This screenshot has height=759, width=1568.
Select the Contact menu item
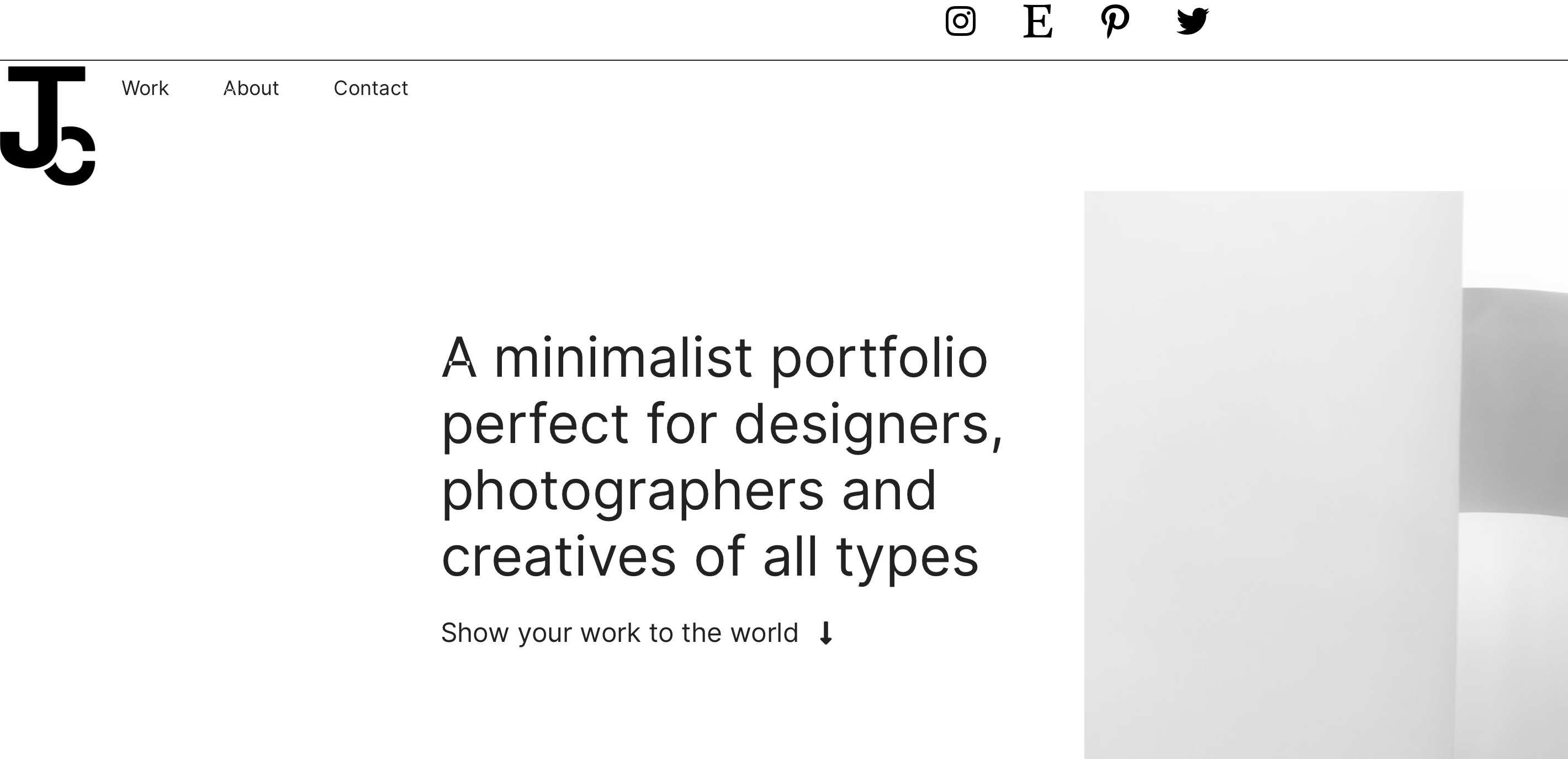[370, 88]
